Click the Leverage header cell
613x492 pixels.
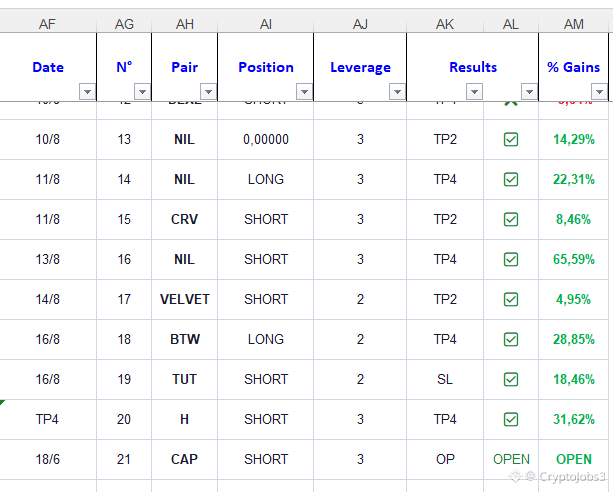[360, 67]
